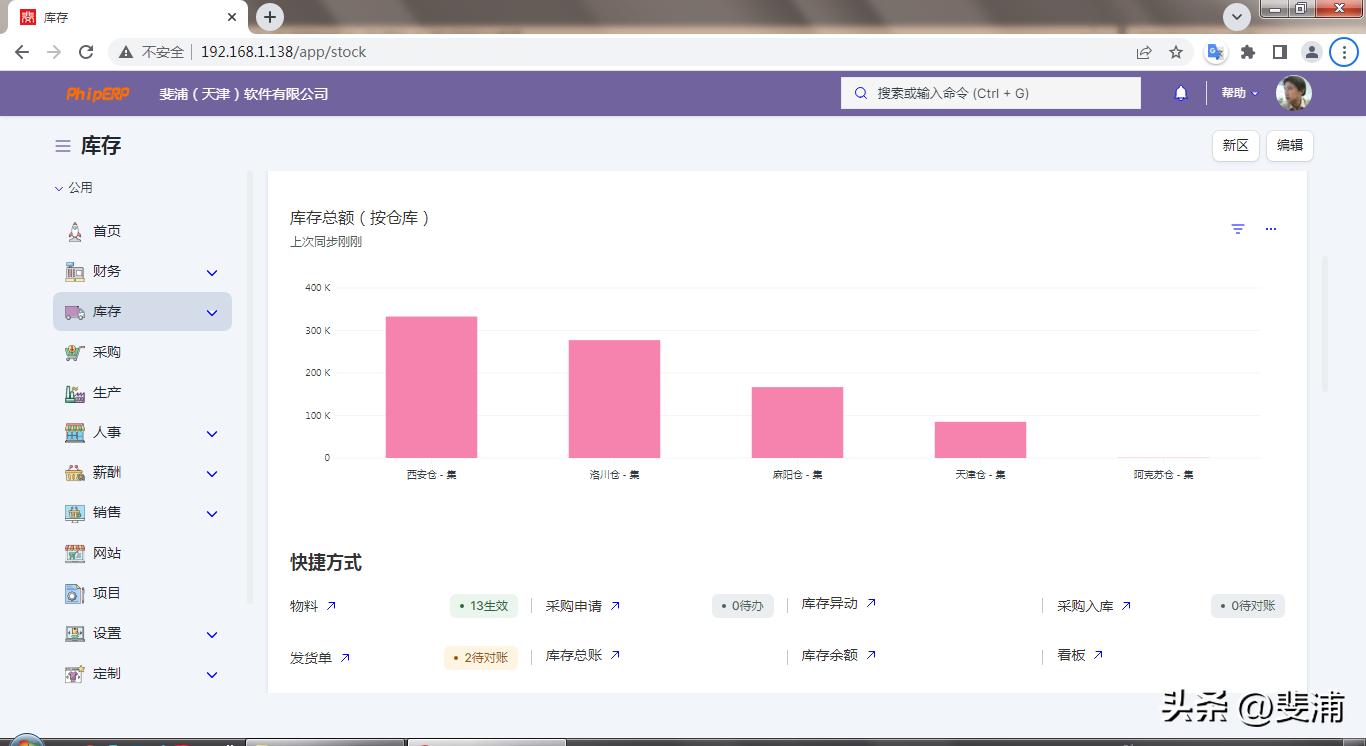Open the 首页 home icon in sidebar

(75, 230)
